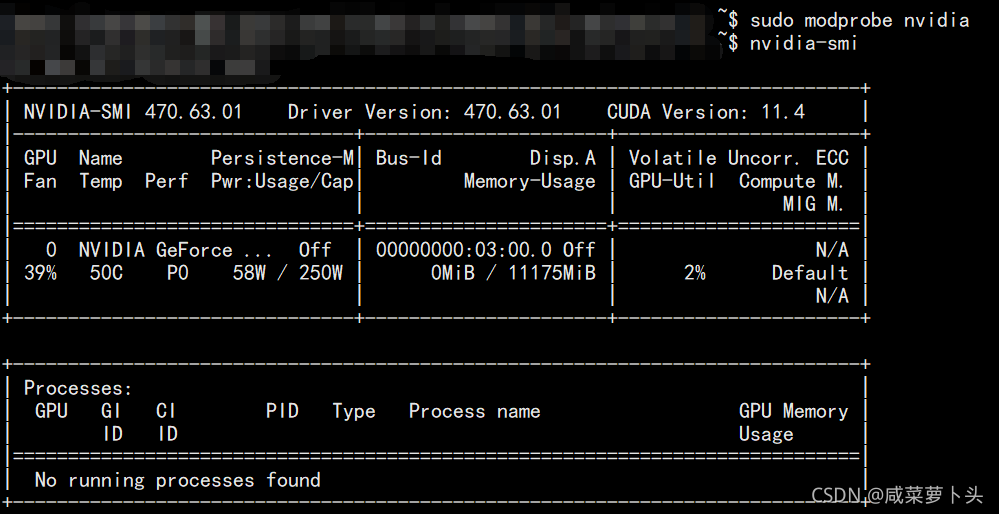This screenshot has height=514, width=999.
Task: Click the 'Perf' column header
Action: coord(166,181)
